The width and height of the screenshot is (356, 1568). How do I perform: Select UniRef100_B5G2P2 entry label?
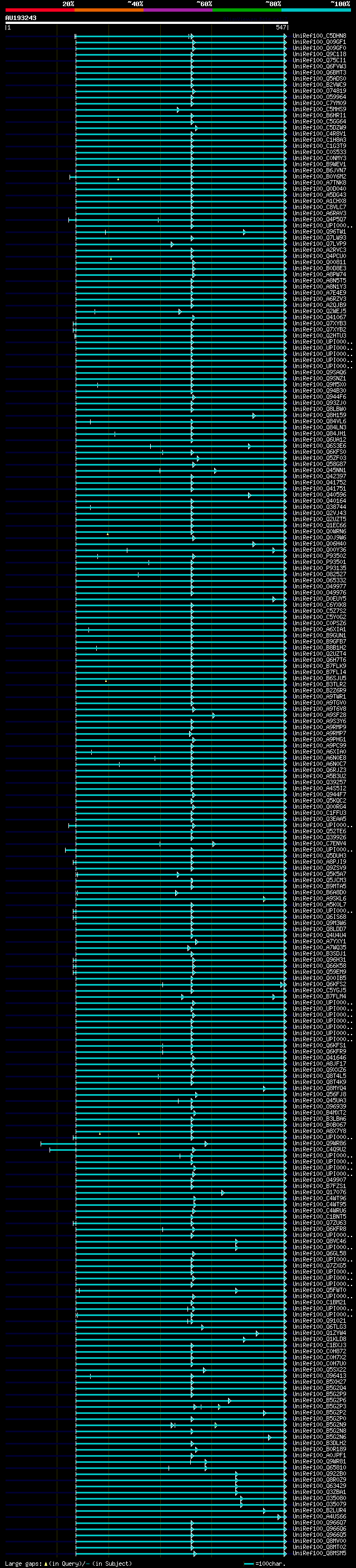(x=319, y=1413)
